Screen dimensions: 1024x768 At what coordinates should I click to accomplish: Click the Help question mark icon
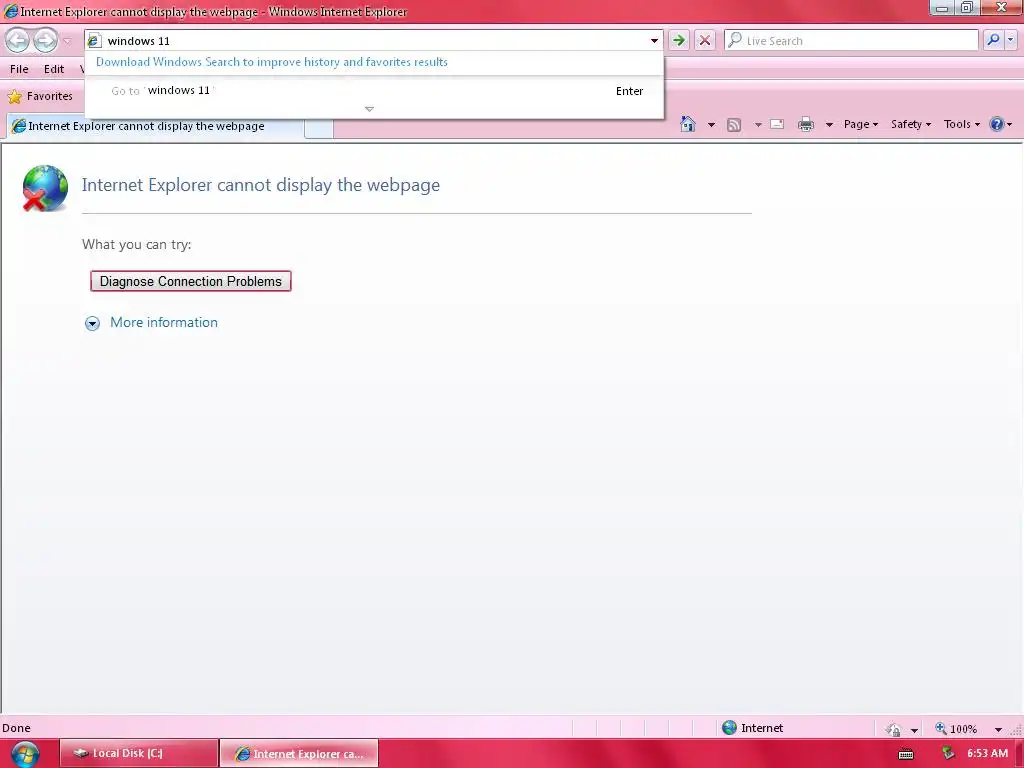click(997, 124)
